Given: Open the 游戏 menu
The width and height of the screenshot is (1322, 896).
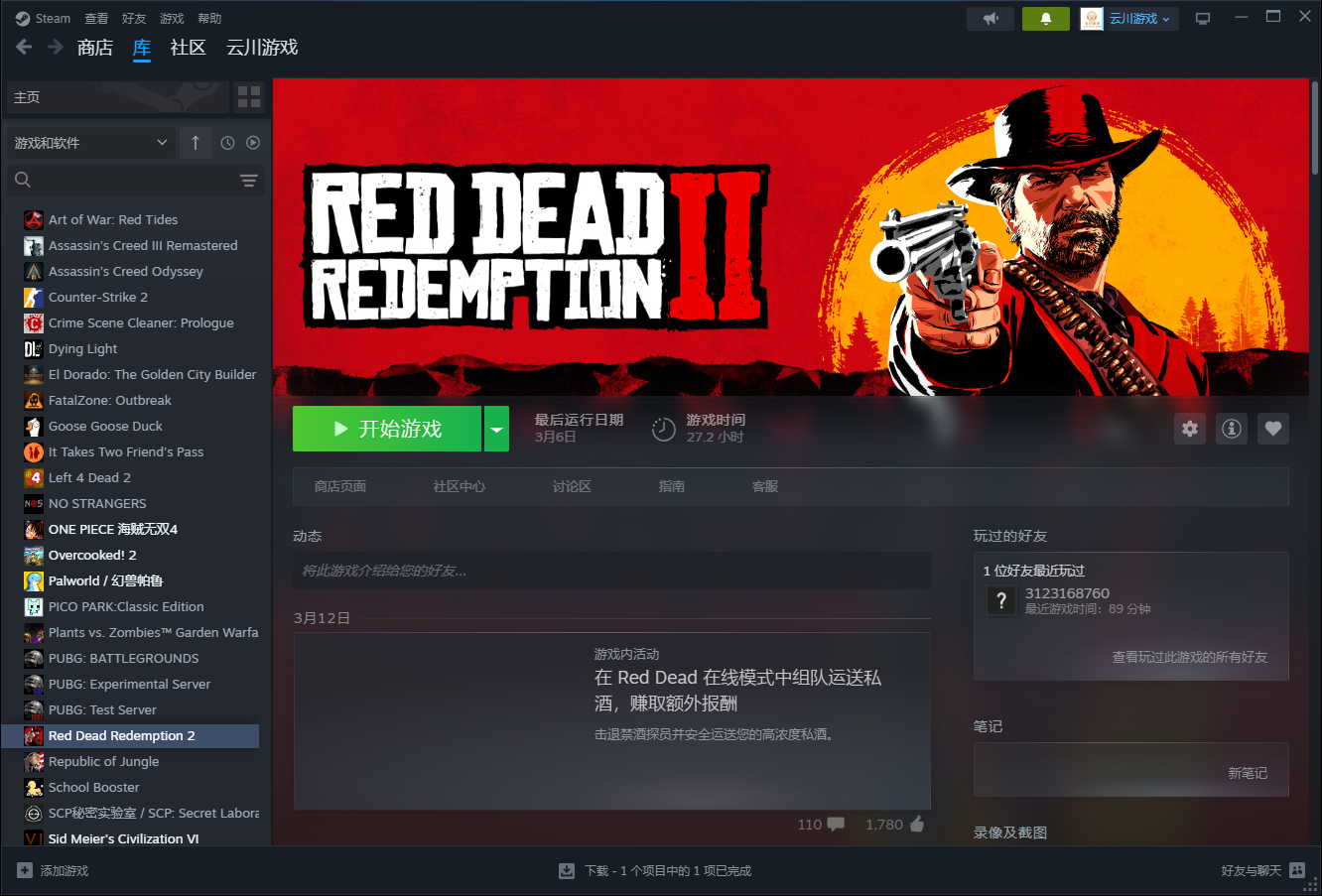Looking at the screenshot, I should coord(172,18).
